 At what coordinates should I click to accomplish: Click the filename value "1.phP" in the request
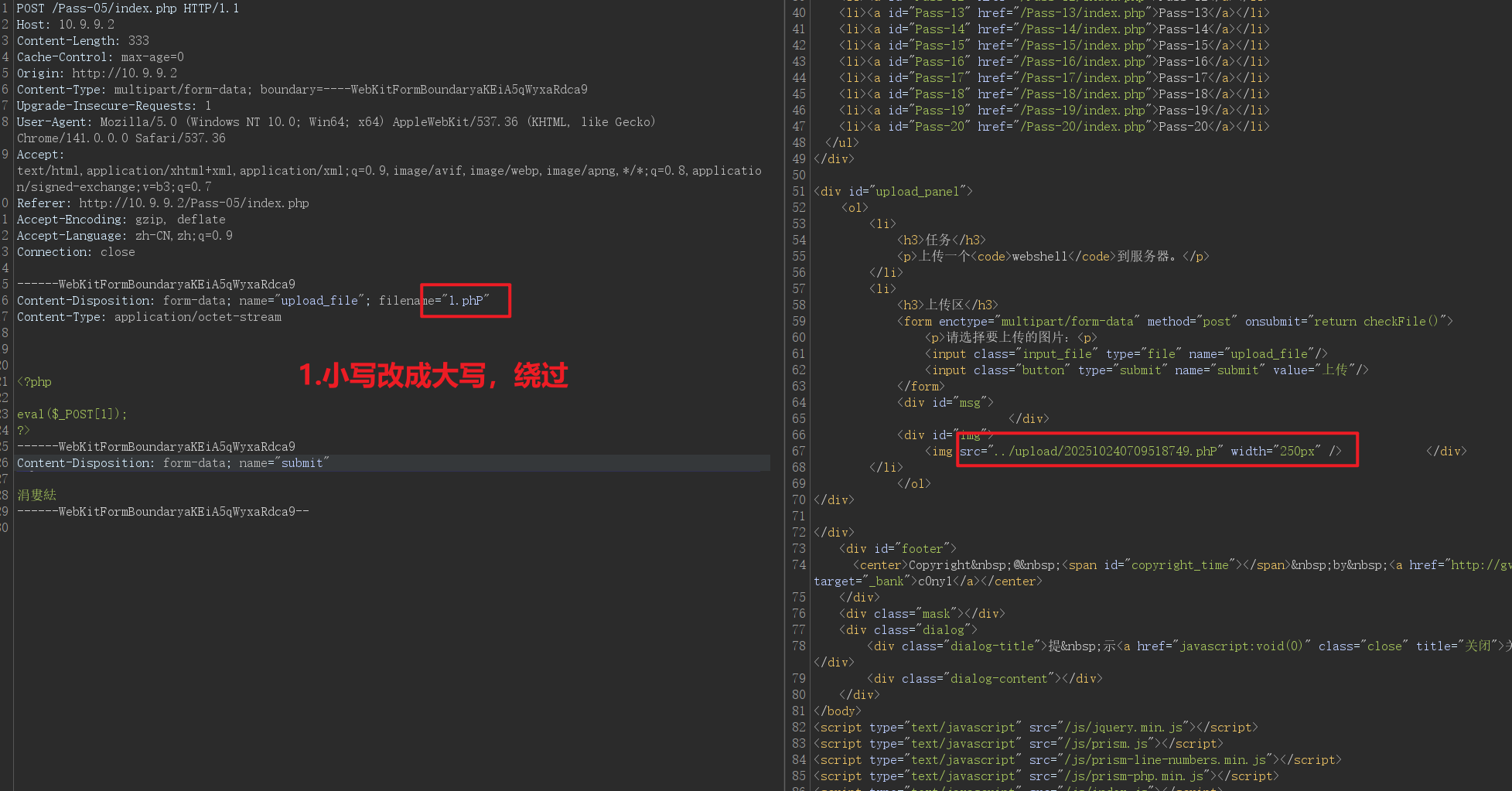(x=466, y=301)
